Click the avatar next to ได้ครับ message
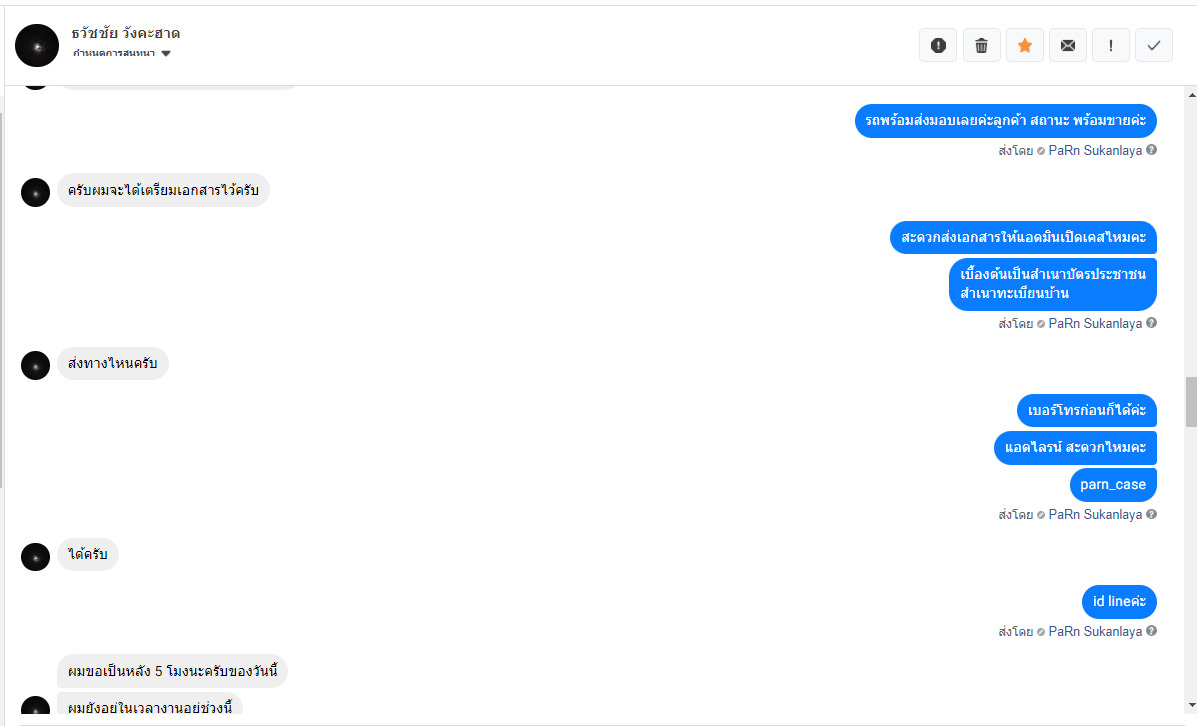The image size is (1197, 726). pyautogui.click(x=35, y=557)
